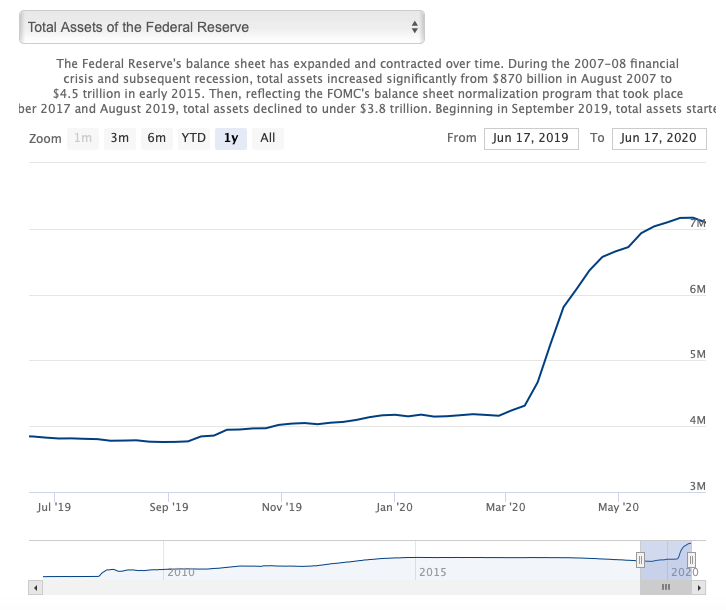Click the navigator scrollbar thumb
Viewport: 726px width, 610px height.
(666, 588)
